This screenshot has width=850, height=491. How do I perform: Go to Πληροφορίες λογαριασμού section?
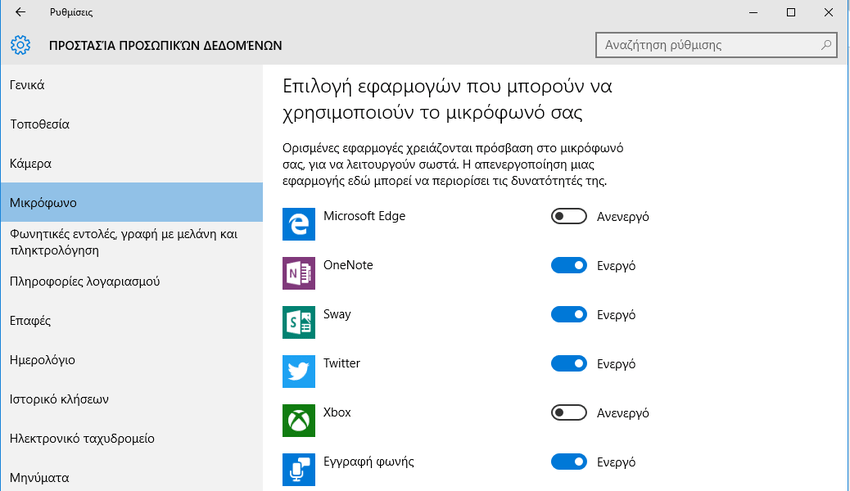(85, 282)
